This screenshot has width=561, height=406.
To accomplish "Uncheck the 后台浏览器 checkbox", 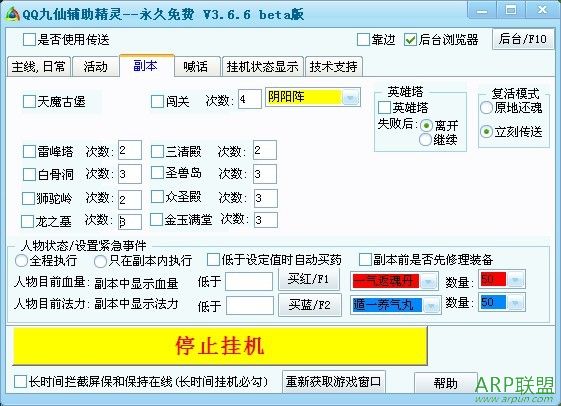I will click(x=410, y=39).
